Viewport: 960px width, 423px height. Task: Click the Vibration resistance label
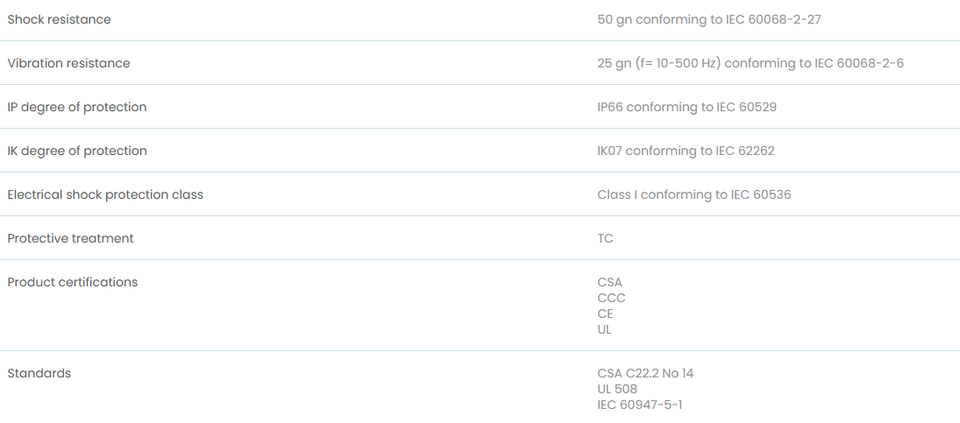69,63
